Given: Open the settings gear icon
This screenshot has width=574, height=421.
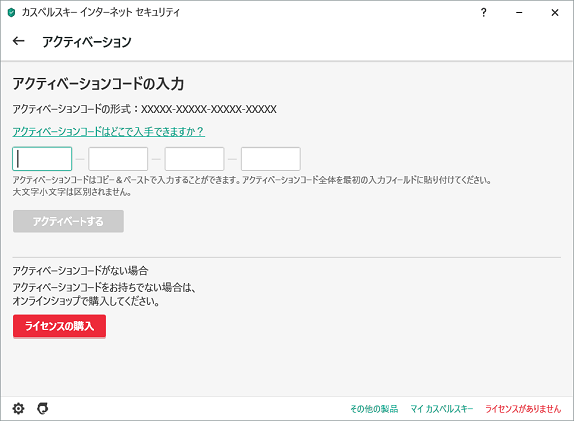Looking at the screenshot, I should point(18,408).
